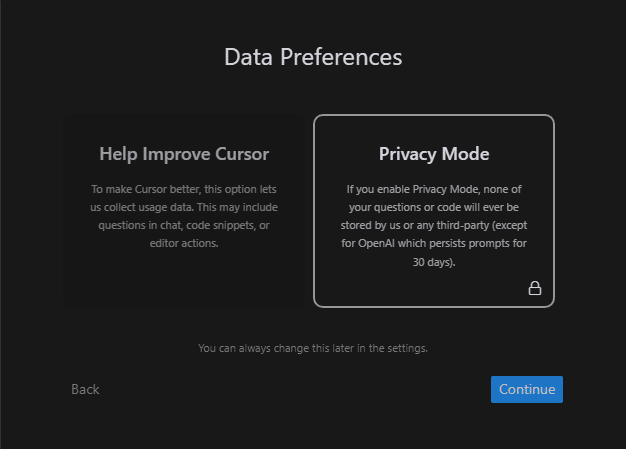Click the Data Preferences heading
The width and height of the screenshot is (626, 449).
point(313,56)
